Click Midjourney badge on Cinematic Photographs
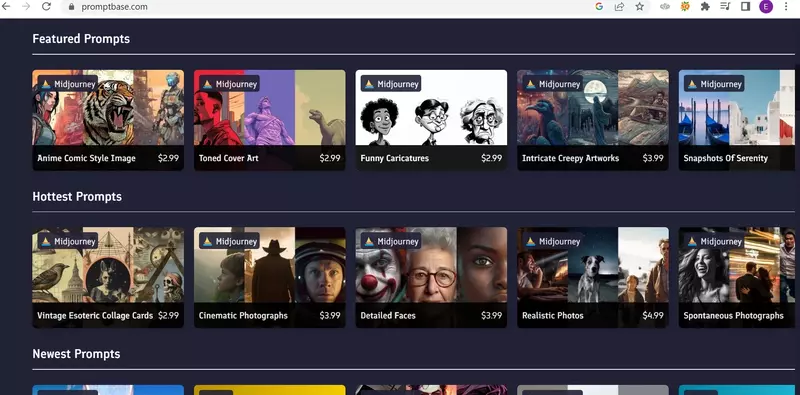 (230, 241)
